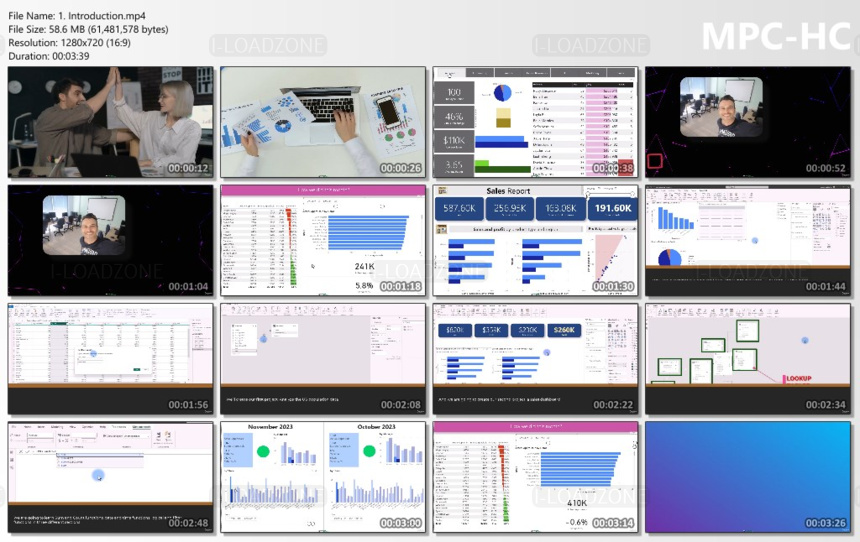
Task: Select the thumbnail timestamped 00:02:48
Action: (111, 477)
